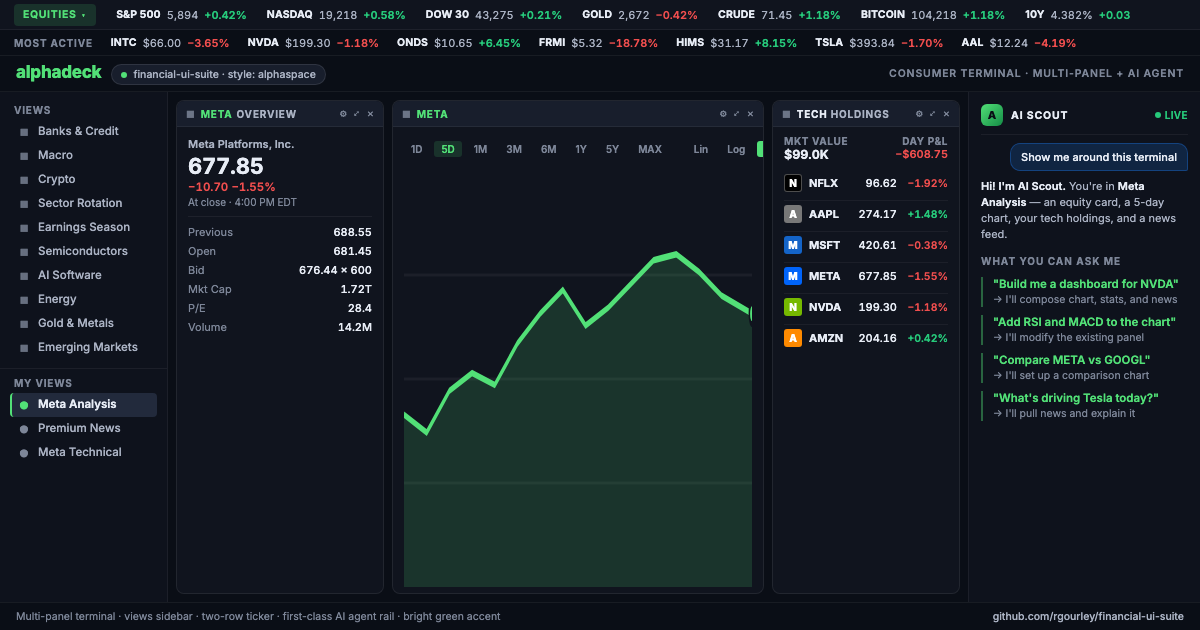Image resolution: width=1200 pixels, height=630 pixels.
Task: Close the Meta Overview panel
Action: coord(370,114)
